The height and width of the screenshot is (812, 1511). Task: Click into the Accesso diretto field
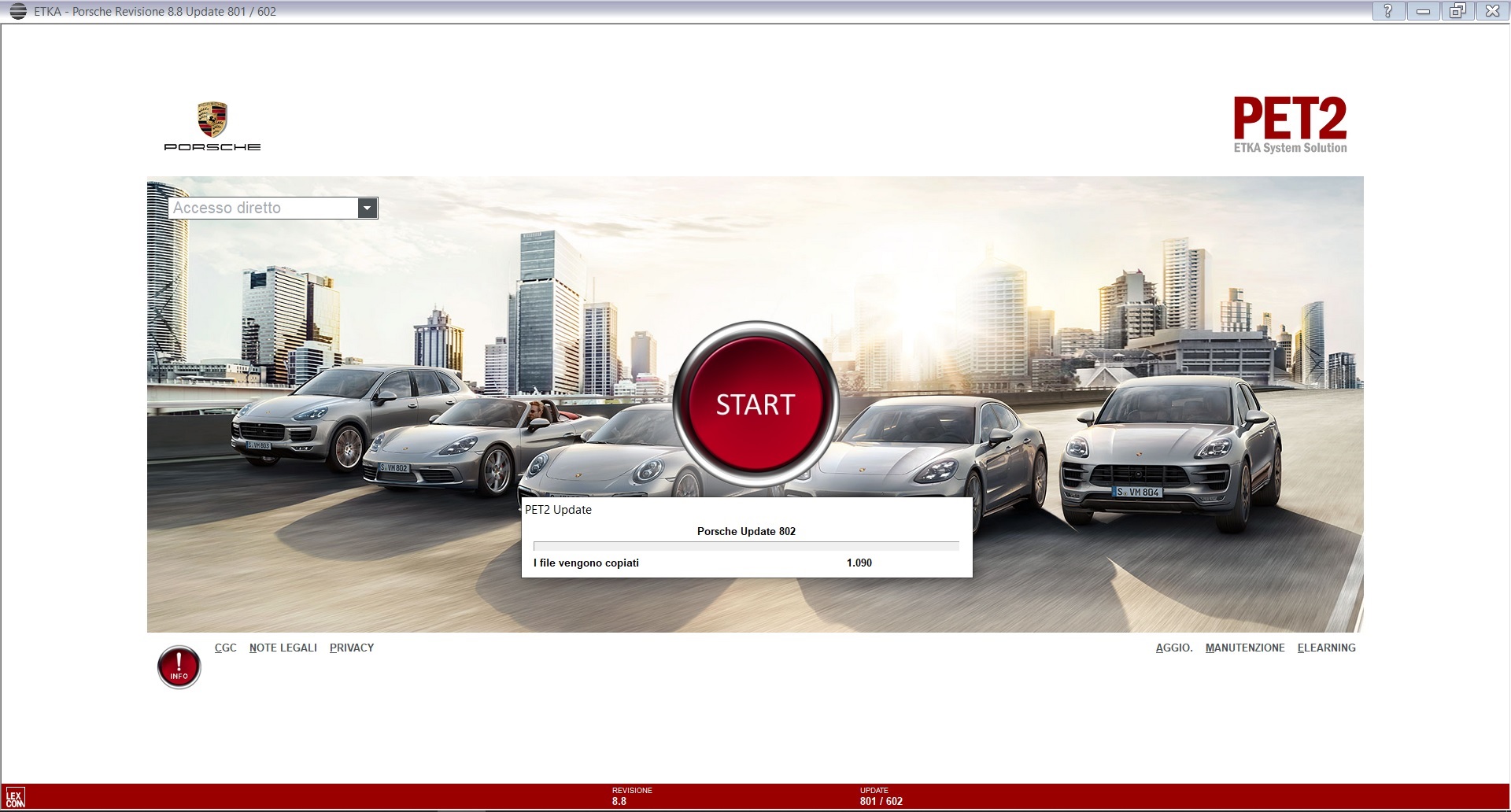(263, 208)
